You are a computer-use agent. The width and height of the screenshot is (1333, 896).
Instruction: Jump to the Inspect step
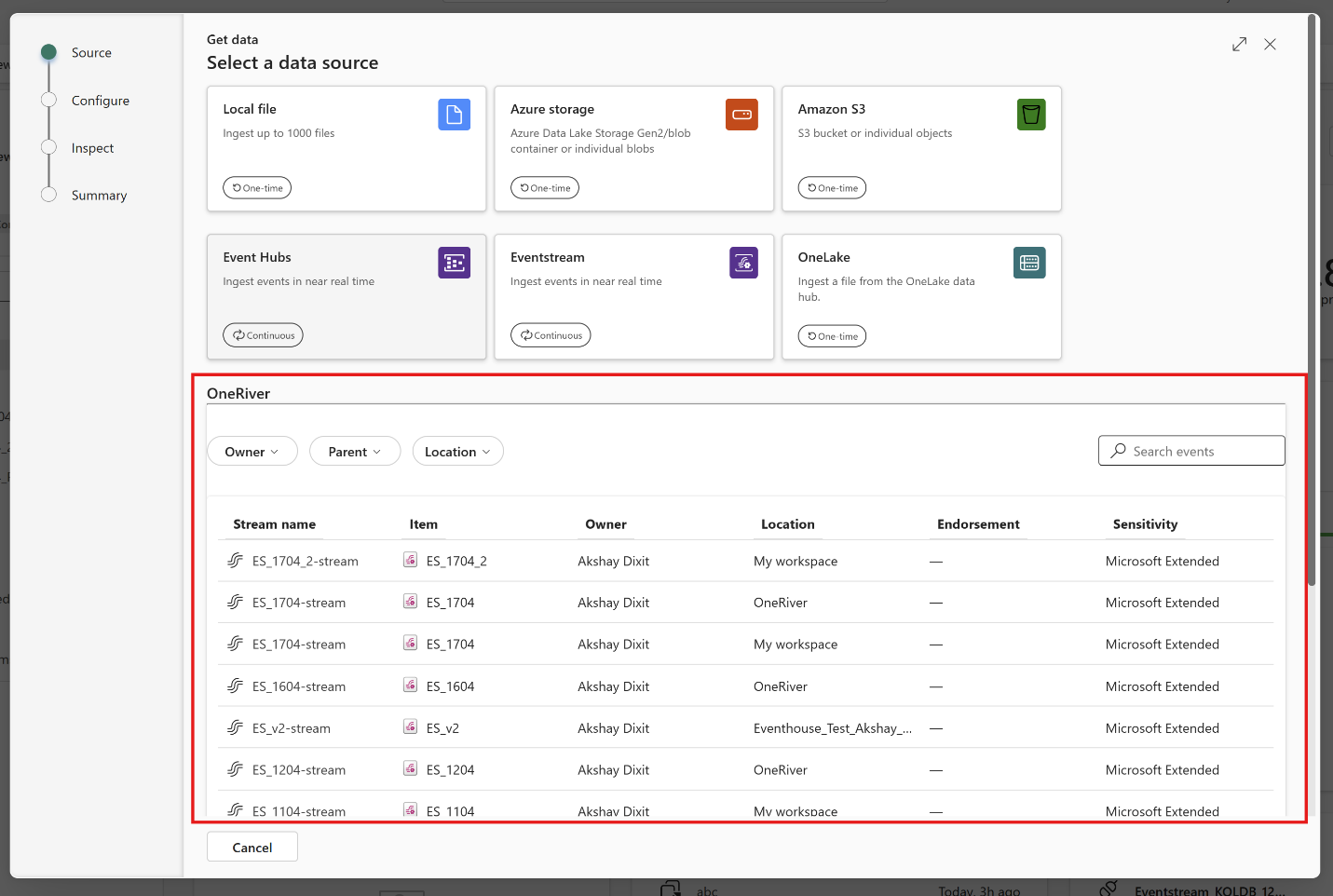(x=92, y=148)
